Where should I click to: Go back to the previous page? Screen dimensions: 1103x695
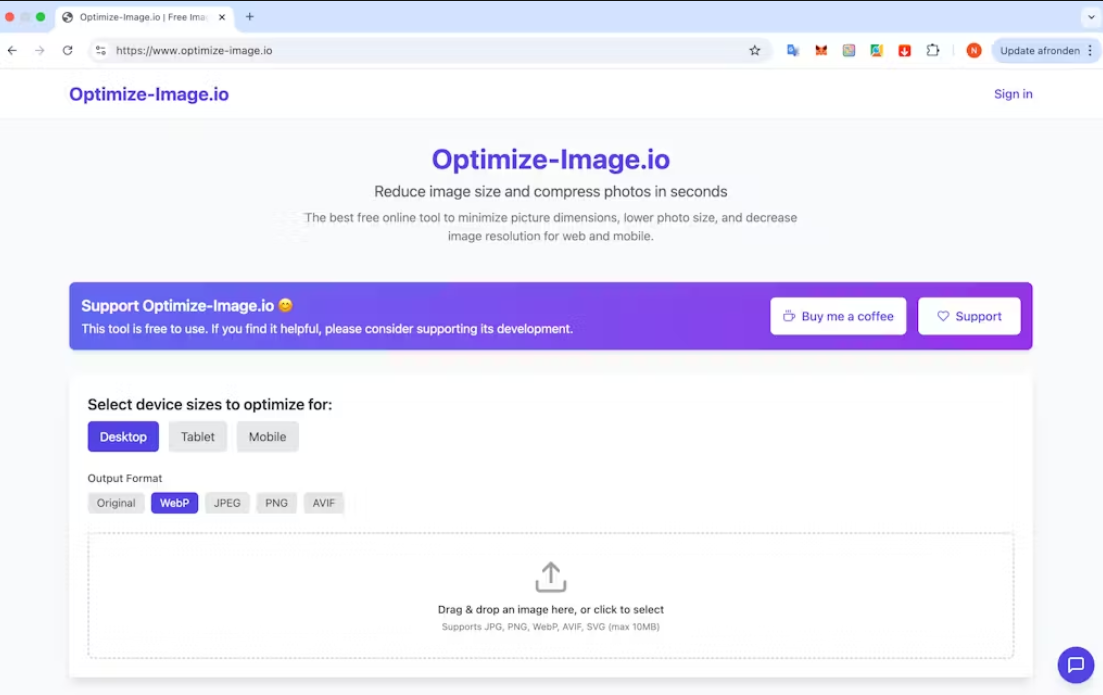pyautogui.click(x=12, y=51)
